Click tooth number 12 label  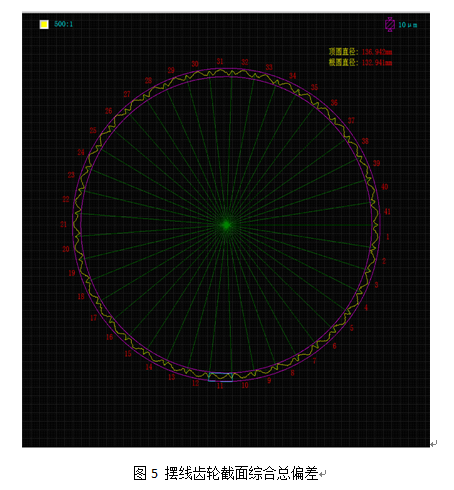point(195,383)
